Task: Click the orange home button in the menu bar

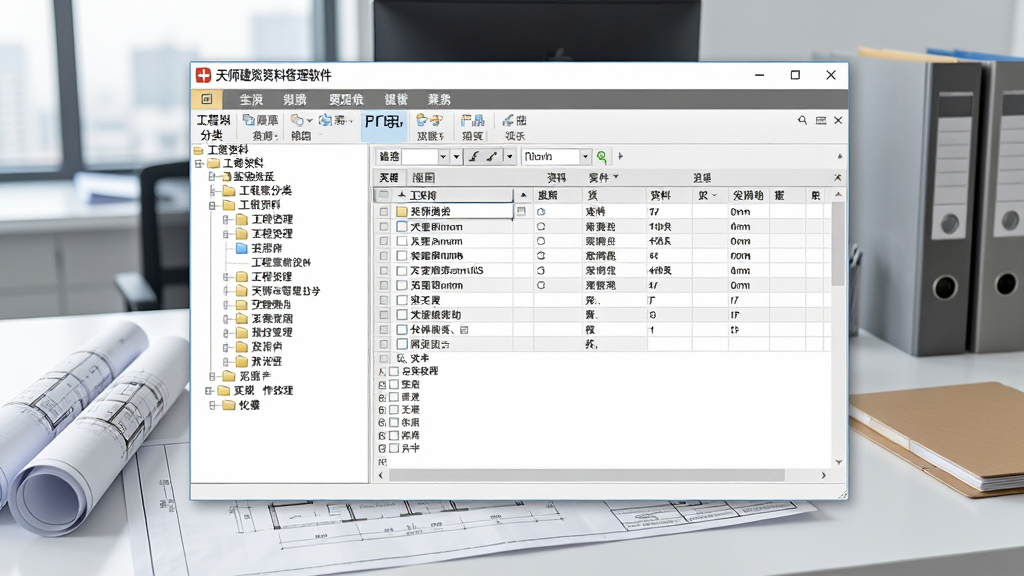Action: (x=207, y=99)
